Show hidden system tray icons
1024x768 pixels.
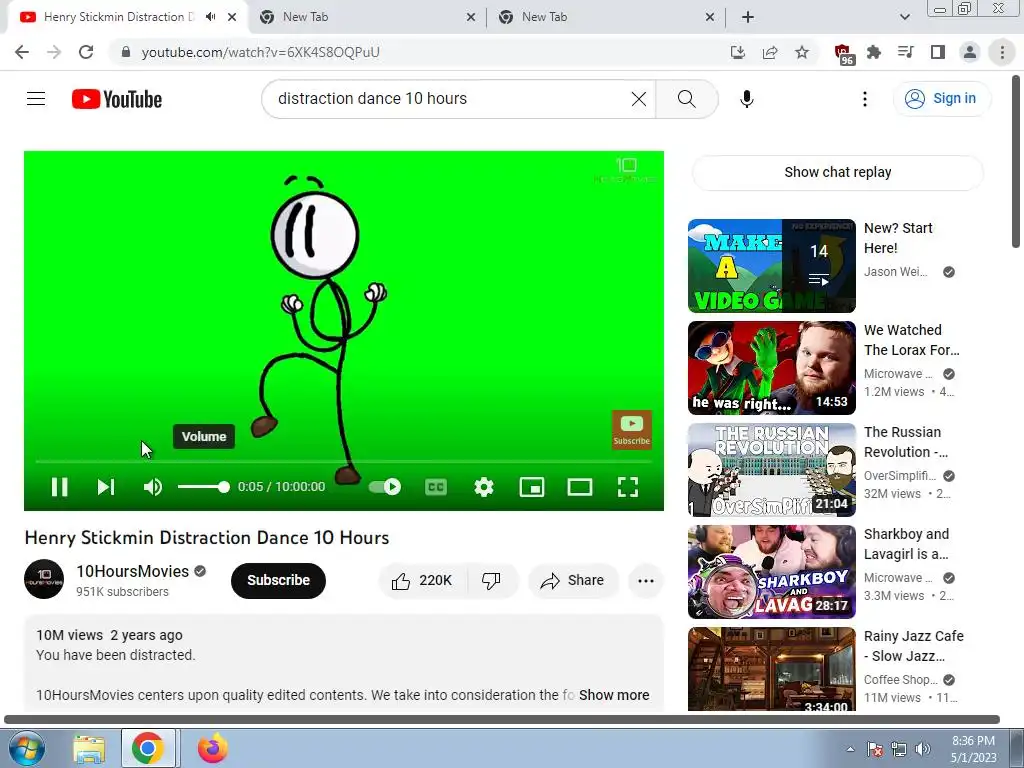click(850, 749)
